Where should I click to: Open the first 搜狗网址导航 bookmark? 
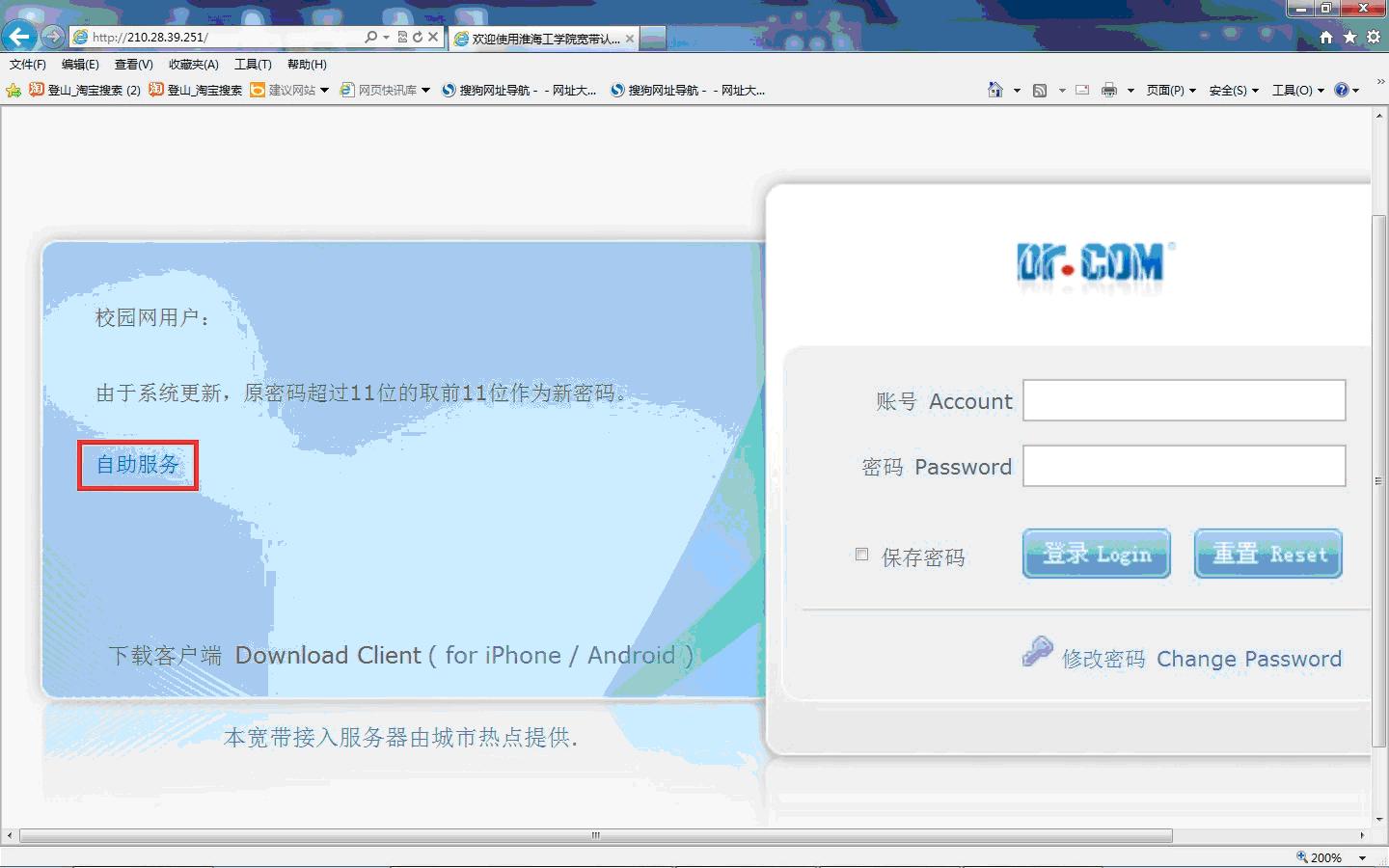519,90
